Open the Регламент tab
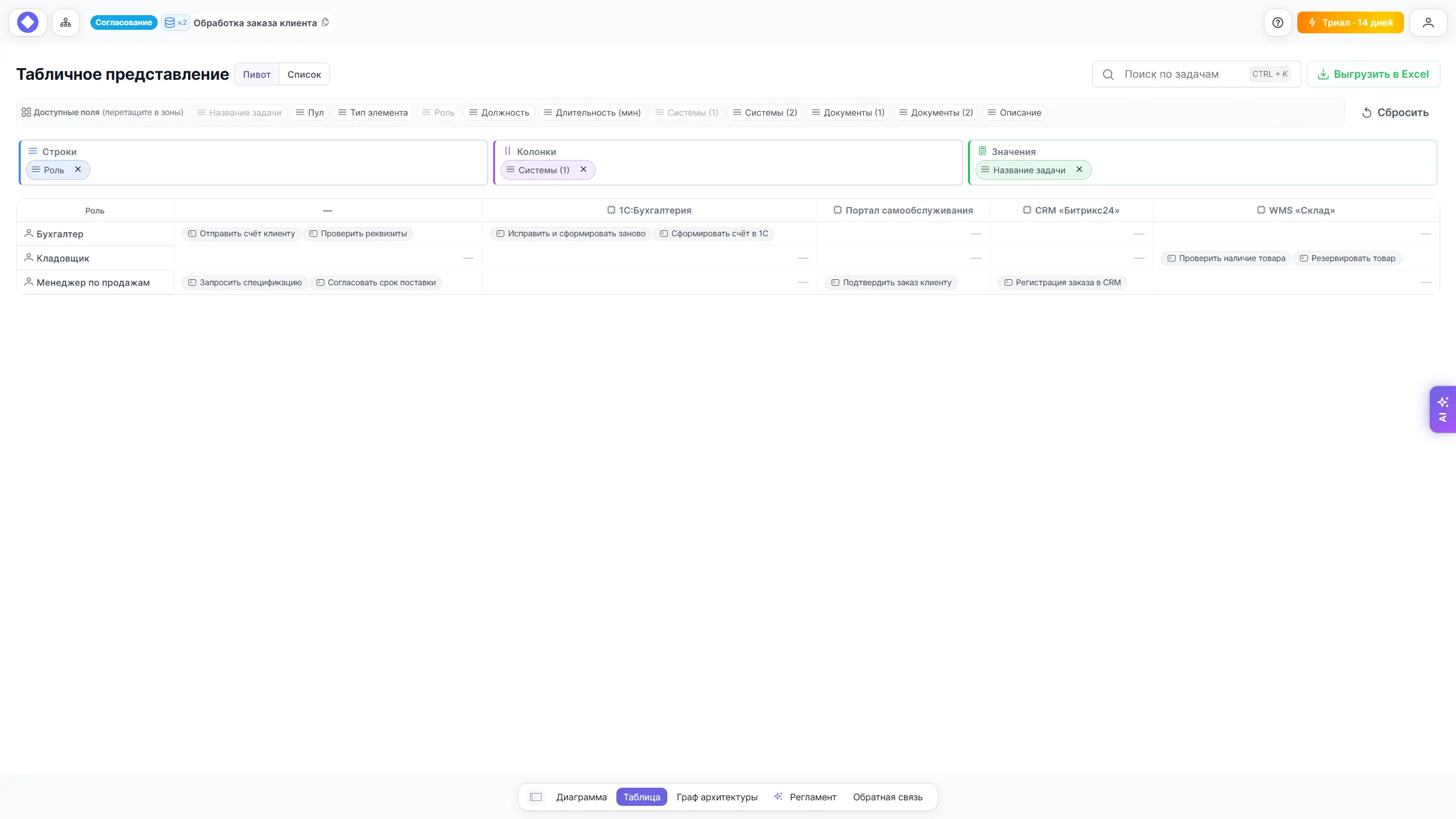 (805, 797)
